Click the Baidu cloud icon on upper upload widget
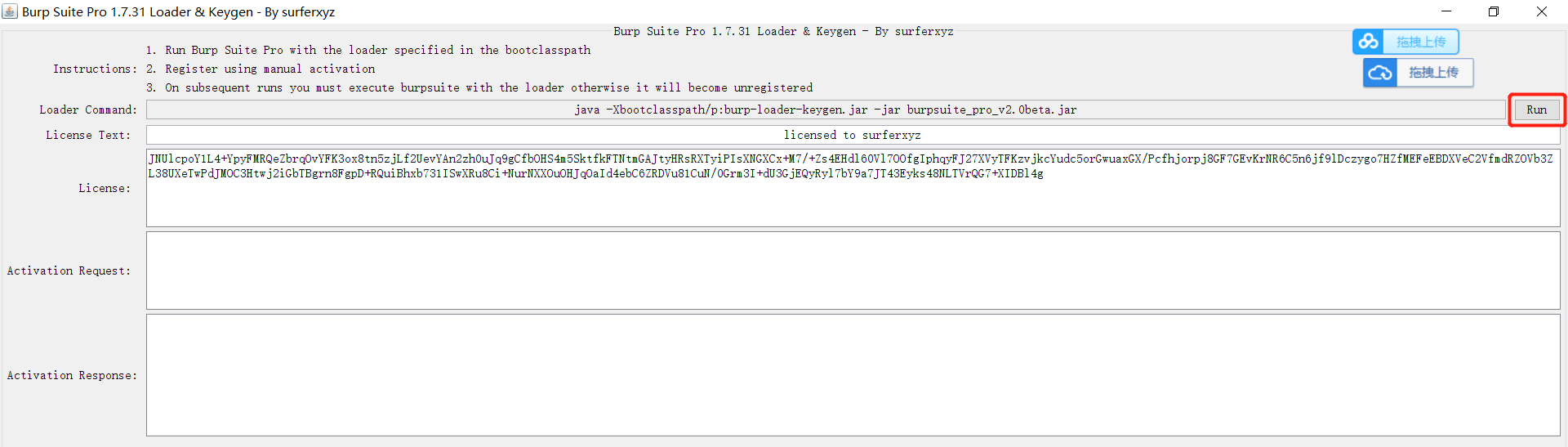 tap(1369, 42)
